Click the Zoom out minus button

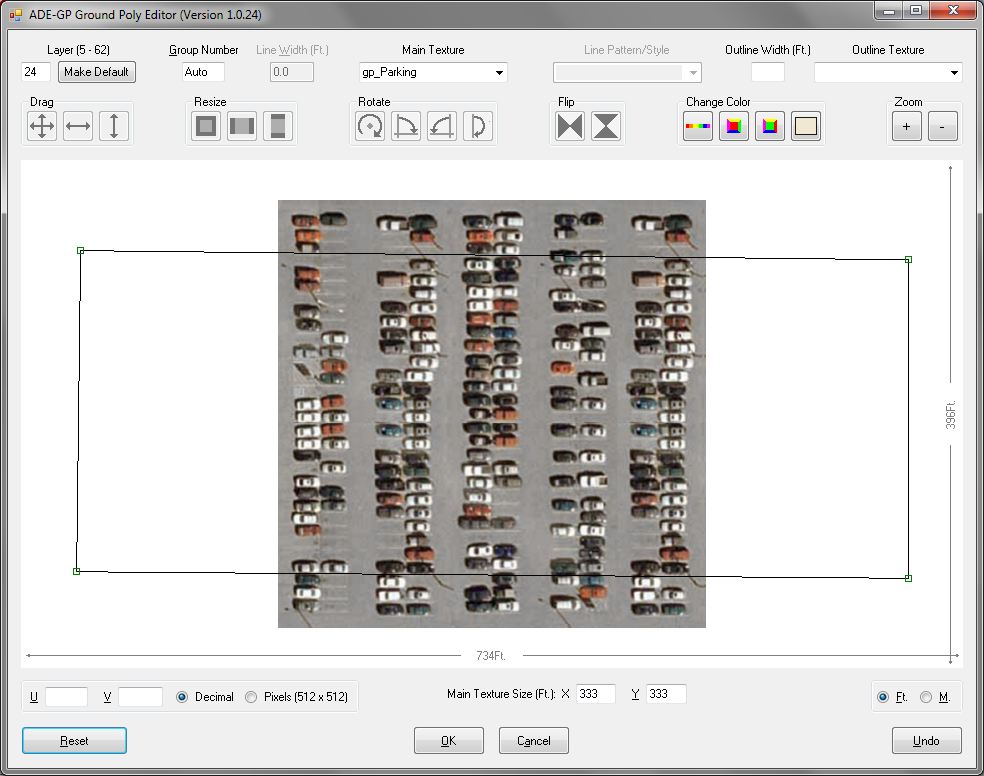click(x=943, y=127)
